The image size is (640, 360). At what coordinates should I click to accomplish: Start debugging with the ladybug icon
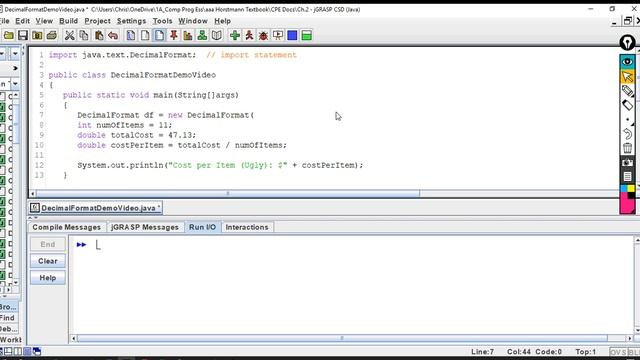[x=263, y=36]
